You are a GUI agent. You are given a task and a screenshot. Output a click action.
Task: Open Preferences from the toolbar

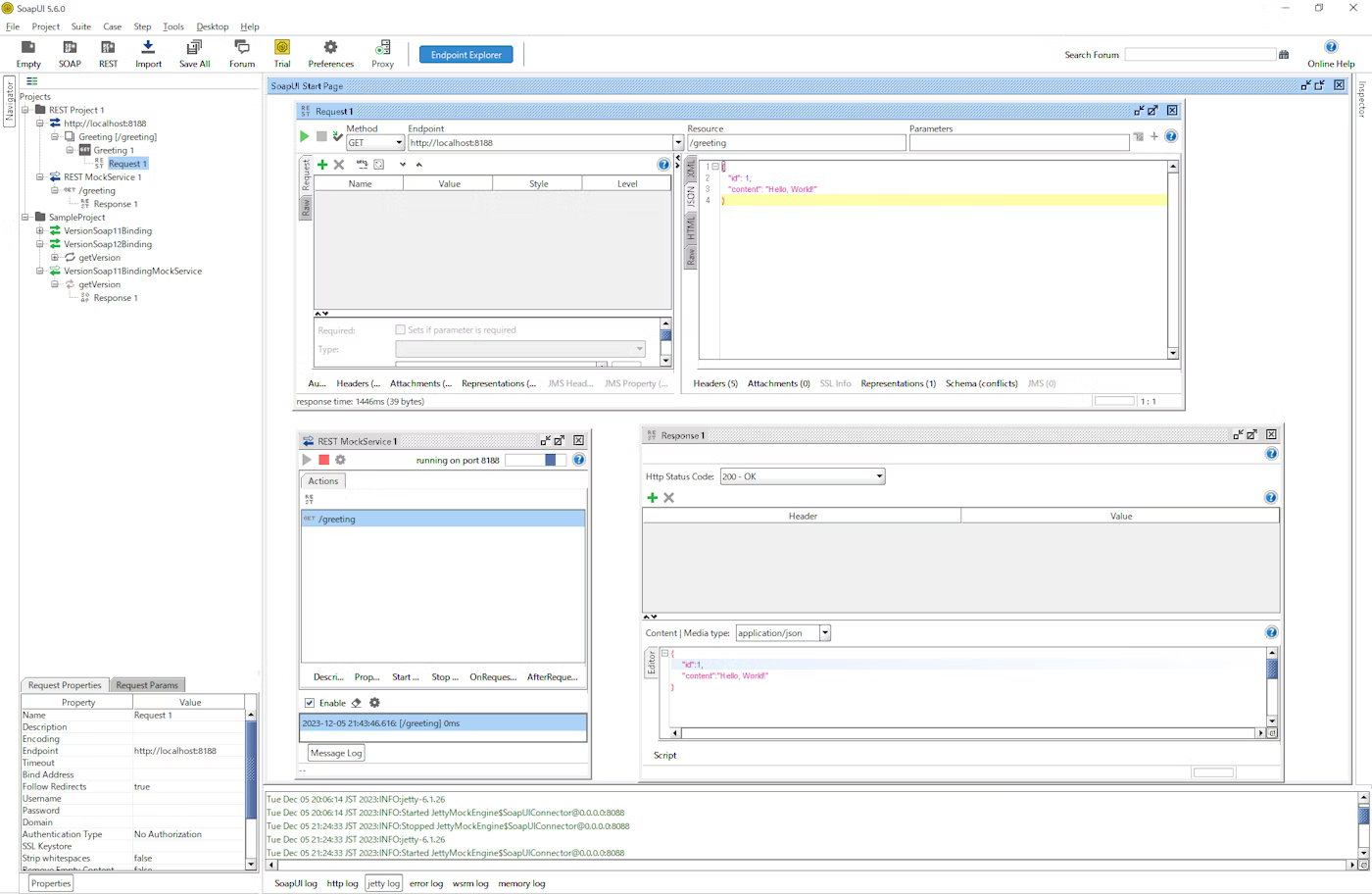[x=330, y=48]
